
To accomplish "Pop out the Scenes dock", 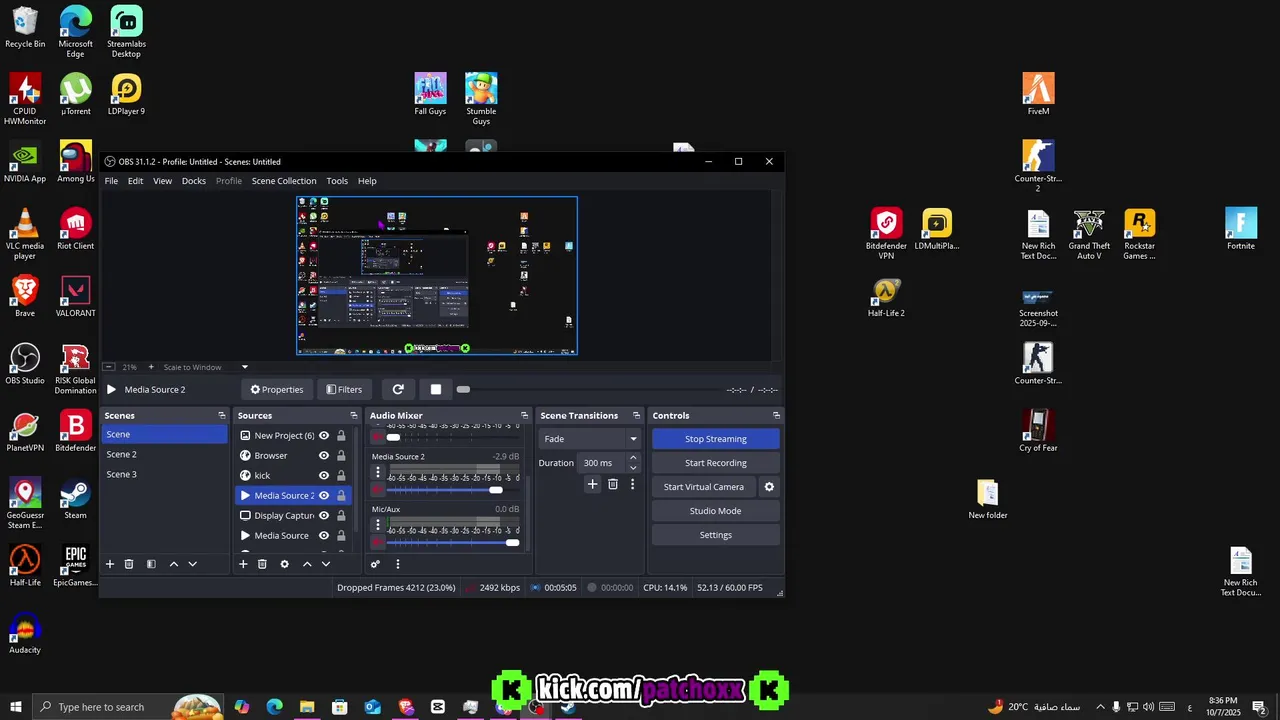I will tap(222, 415).
